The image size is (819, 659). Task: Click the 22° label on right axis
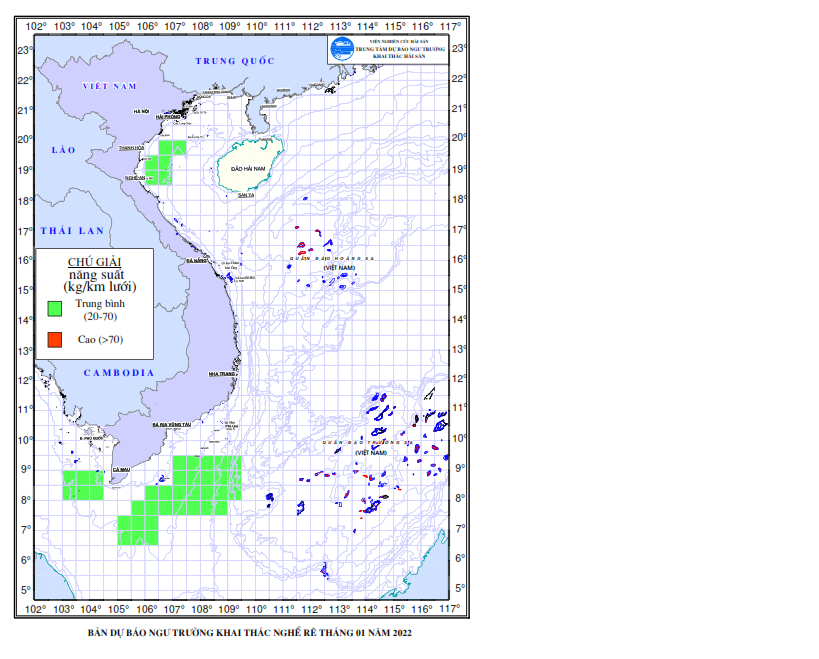(x=459, y=78)
